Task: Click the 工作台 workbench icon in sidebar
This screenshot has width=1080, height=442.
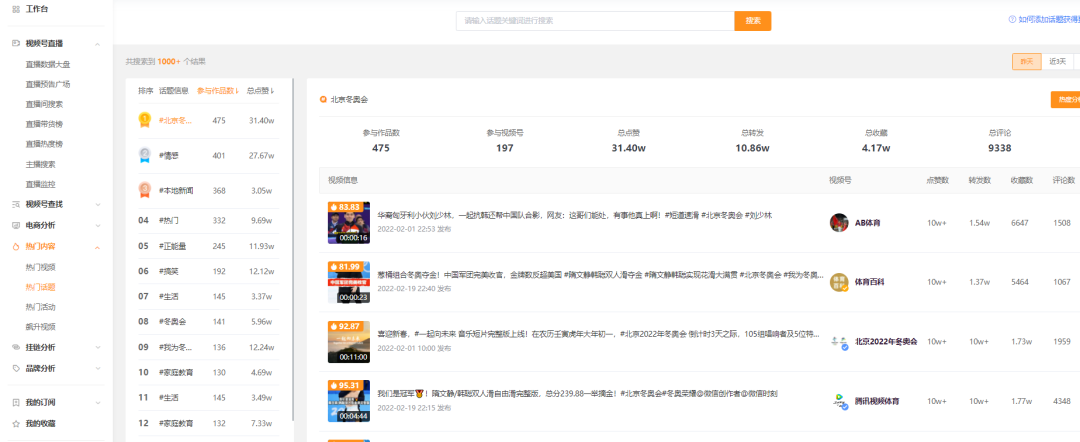Action: click(15, 8)
